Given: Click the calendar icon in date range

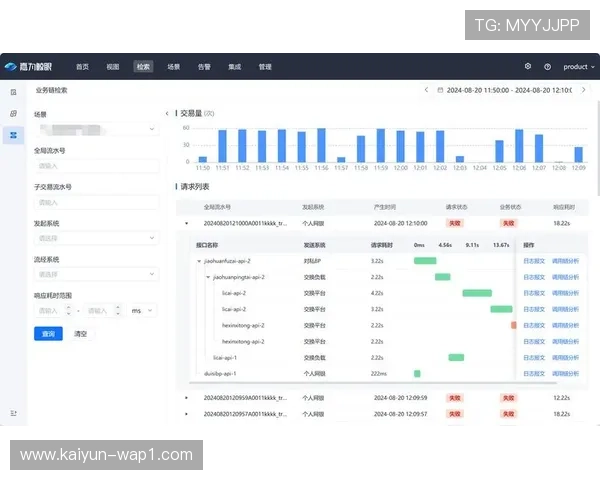Looking at the screenshot, I should pos(441,90).
